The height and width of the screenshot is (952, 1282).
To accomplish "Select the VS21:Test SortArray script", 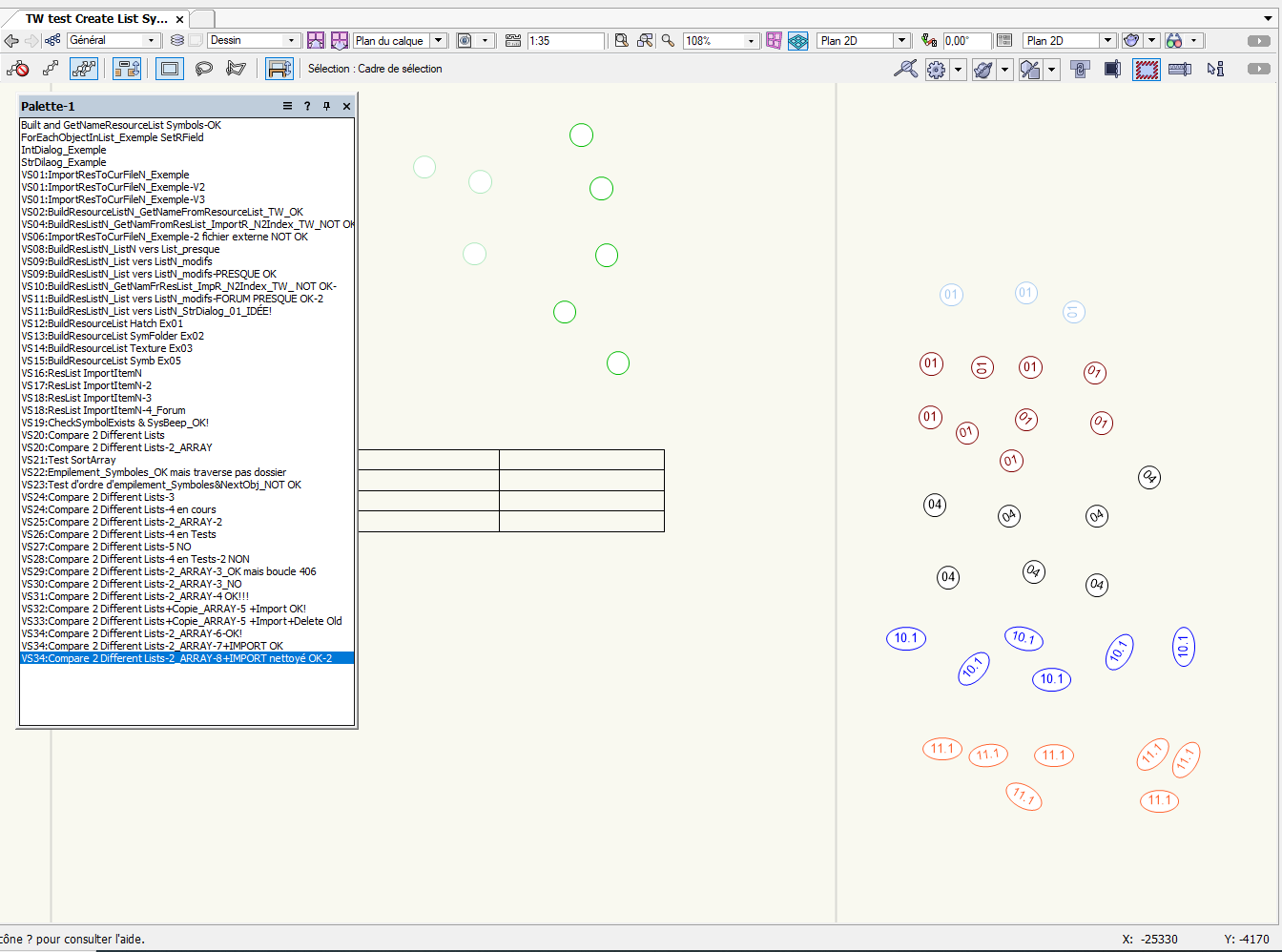I will coord(69,460).
